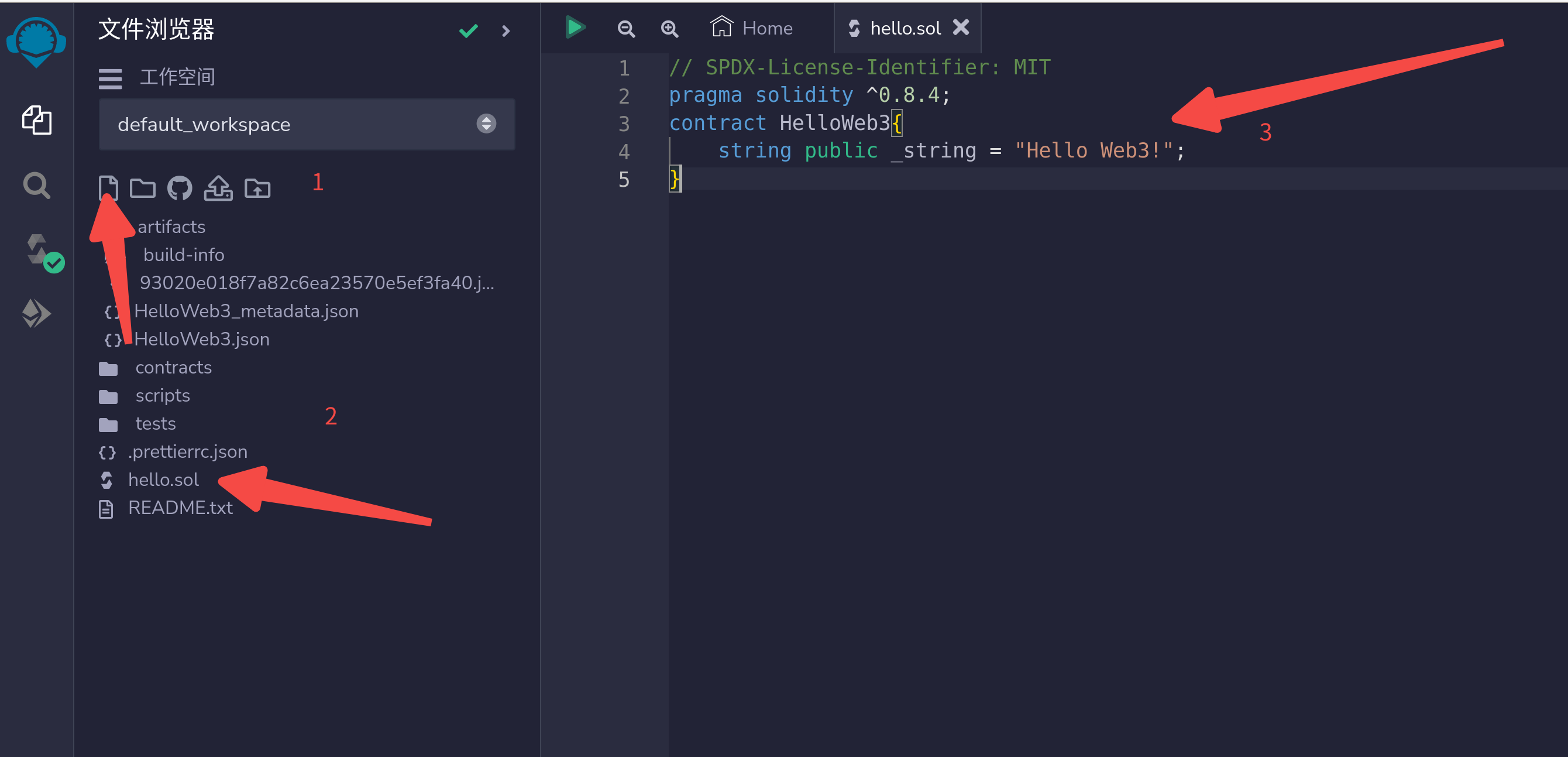This screenshot has width=1568, height=757.
Task: Click the chevron arrow beside the checkmark
Action: pos(506,30)
